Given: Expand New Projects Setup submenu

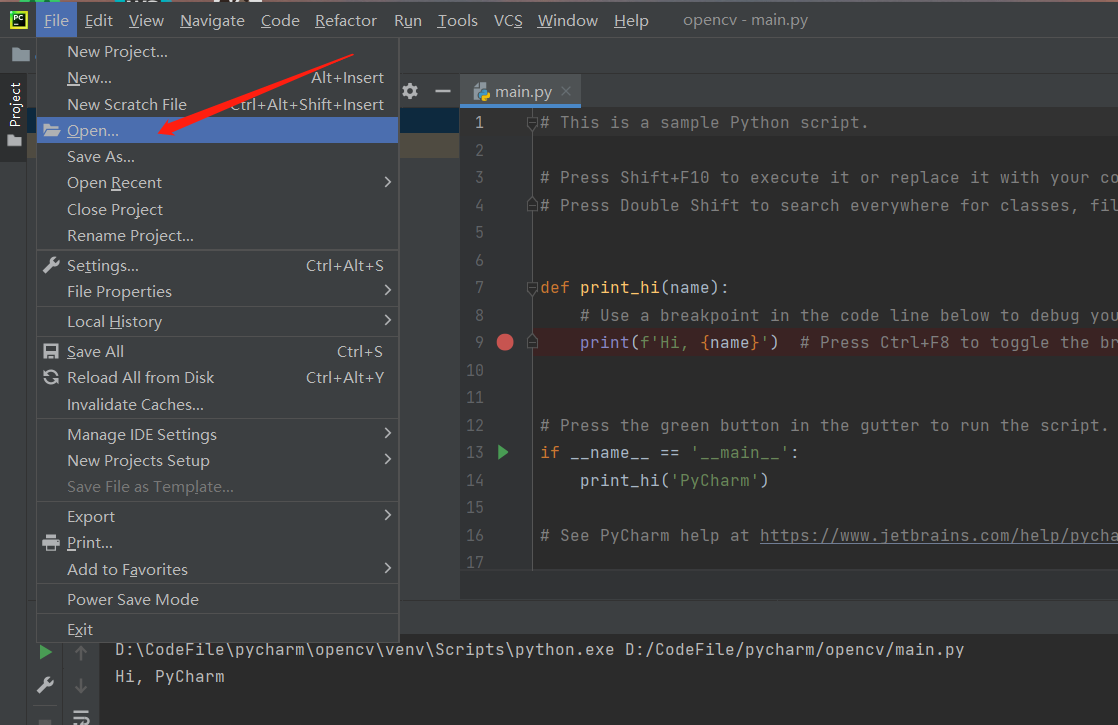Looking at the screenshot, I should click(217, 461).
